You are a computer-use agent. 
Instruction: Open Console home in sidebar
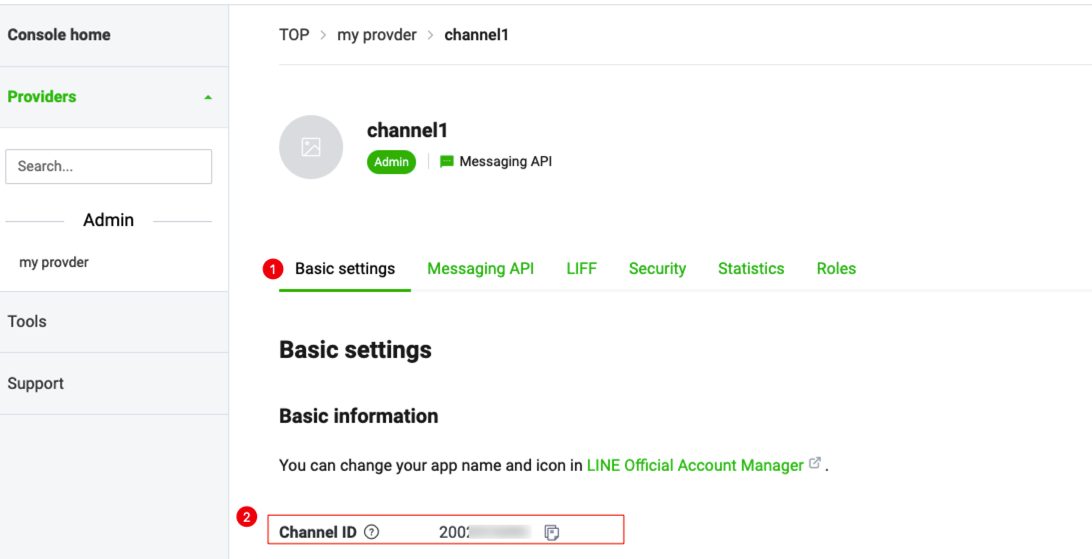(59, 35)
